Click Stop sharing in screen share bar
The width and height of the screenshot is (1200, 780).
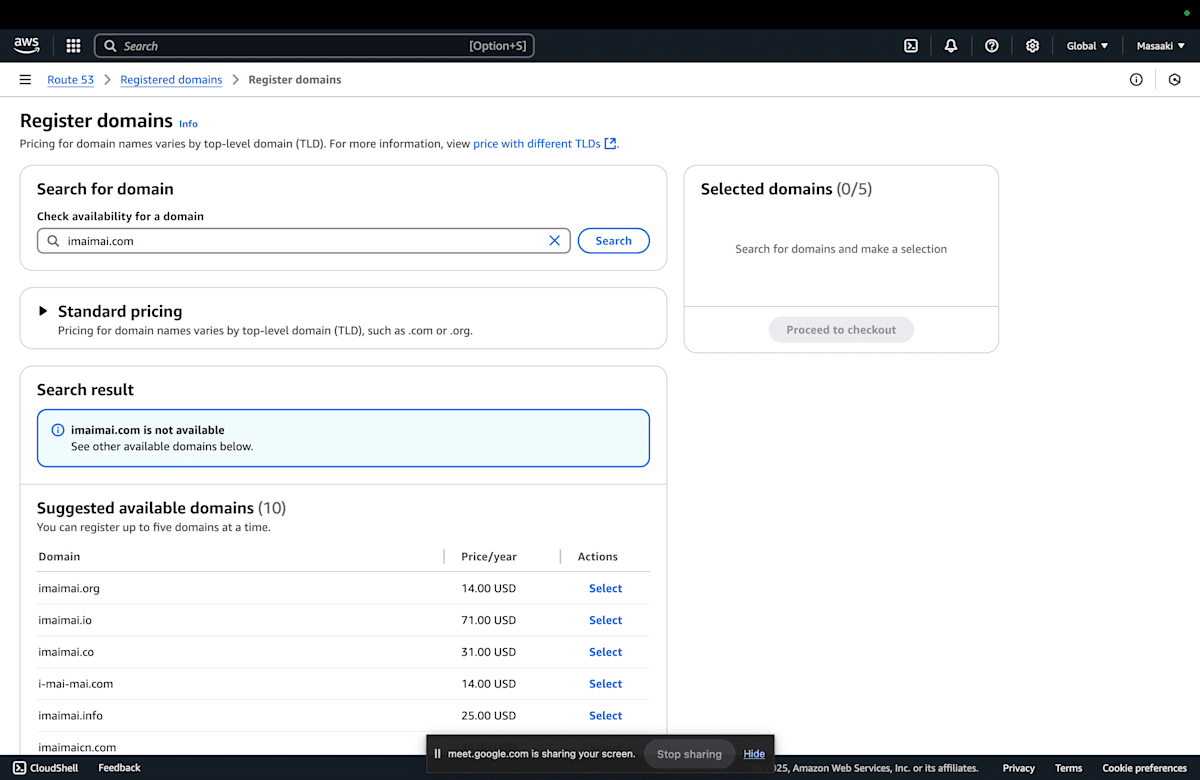pos(689,754)
